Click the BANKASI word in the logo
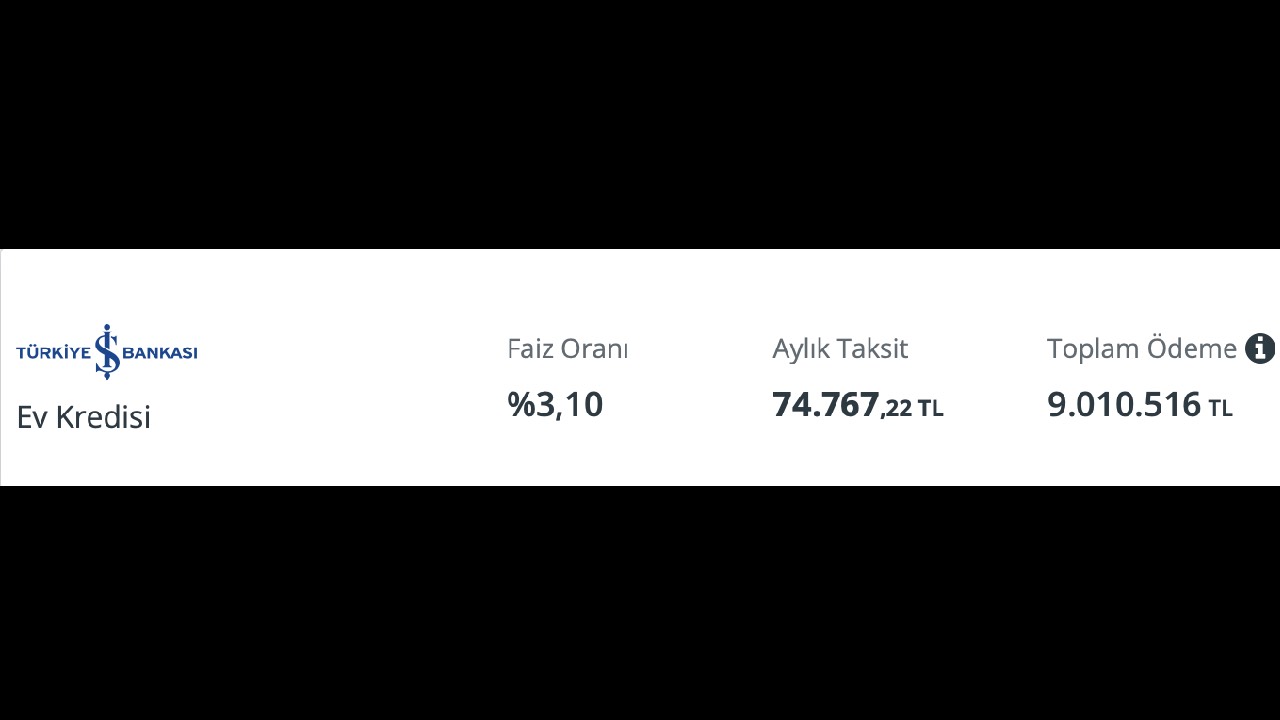Screen dimensions: 1280x720 coord(161,352)
